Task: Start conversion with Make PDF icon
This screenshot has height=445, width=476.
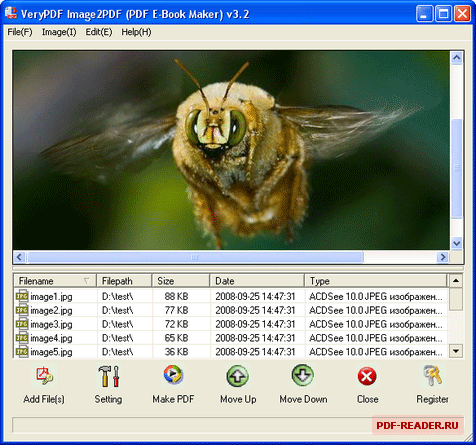Action: click(173, 375)
